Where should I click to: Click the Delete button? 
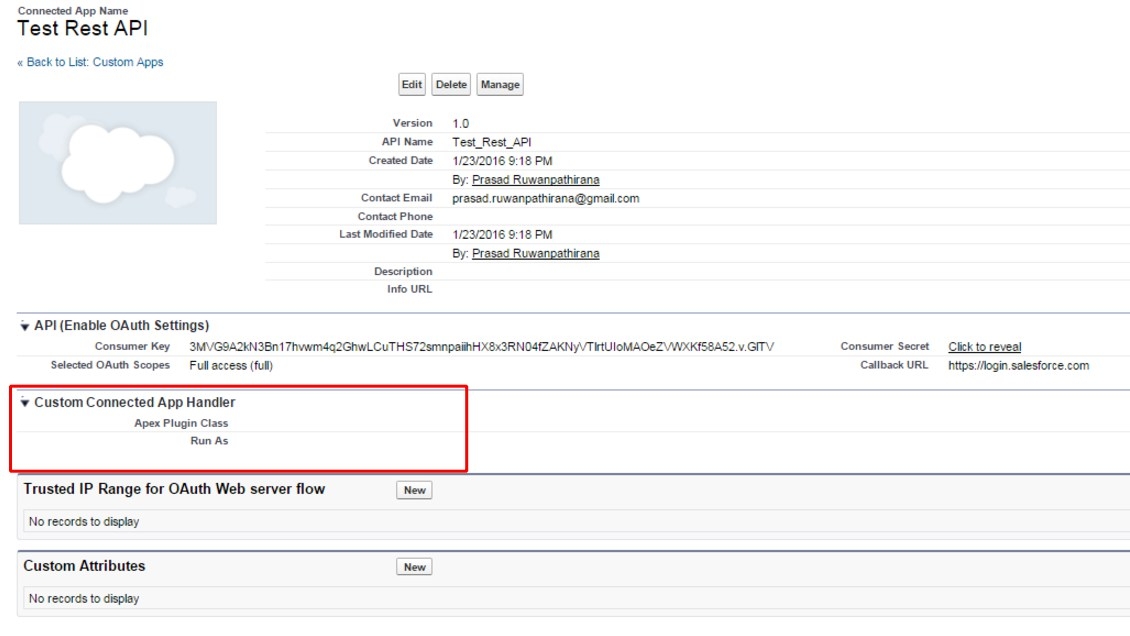[451, 84]
